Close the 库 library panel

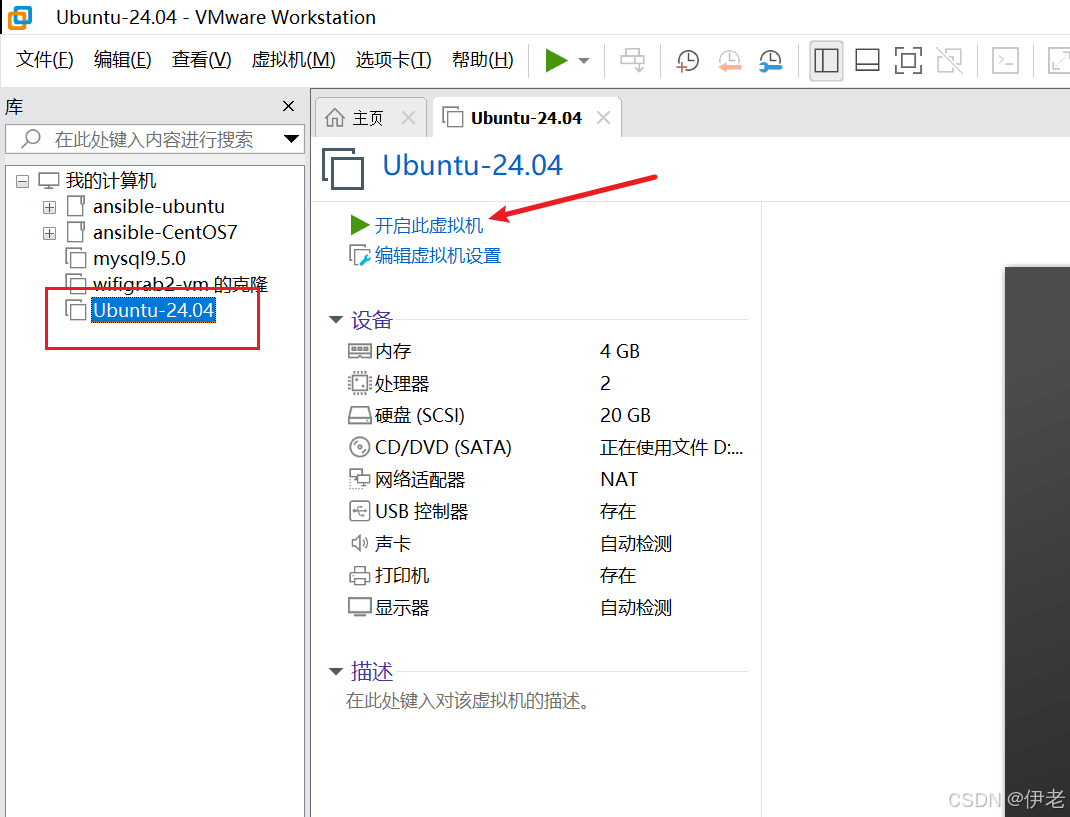pyautogui.click(x=288, y=106)
